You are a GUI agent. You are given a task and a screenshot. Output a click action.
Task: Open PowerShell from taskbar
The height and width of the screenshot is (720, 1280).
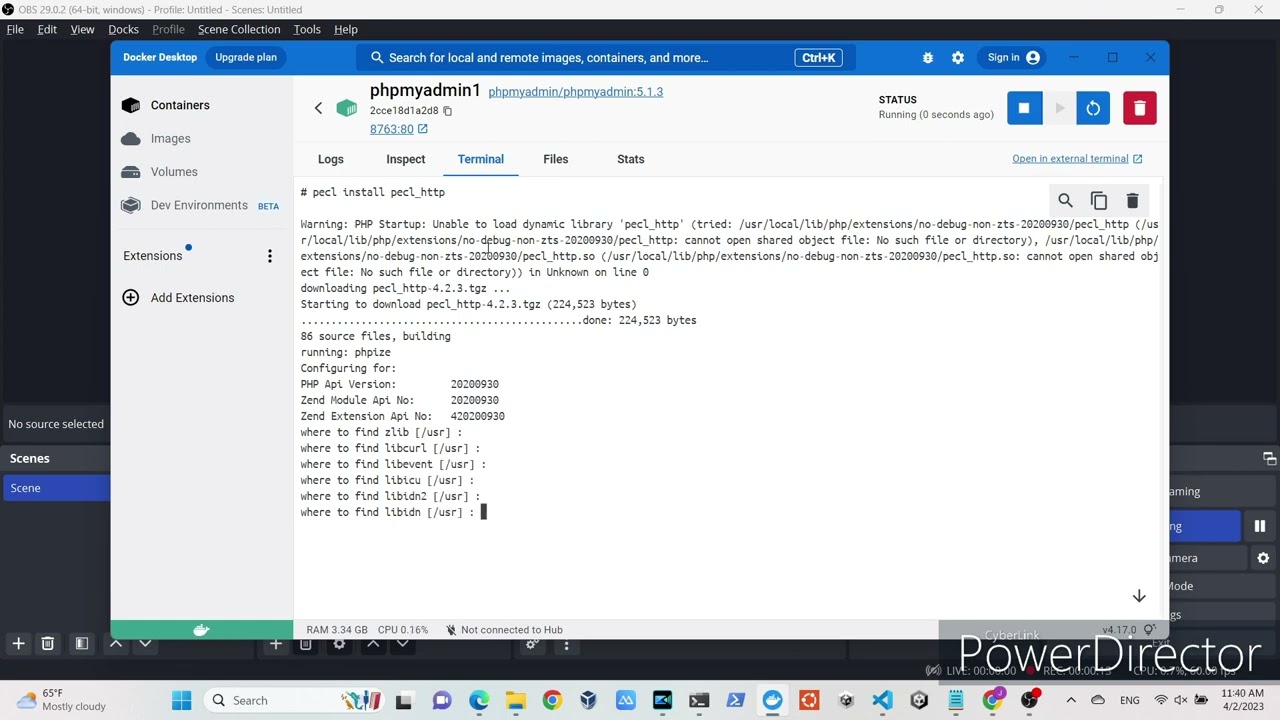click(x=735, y=701)
